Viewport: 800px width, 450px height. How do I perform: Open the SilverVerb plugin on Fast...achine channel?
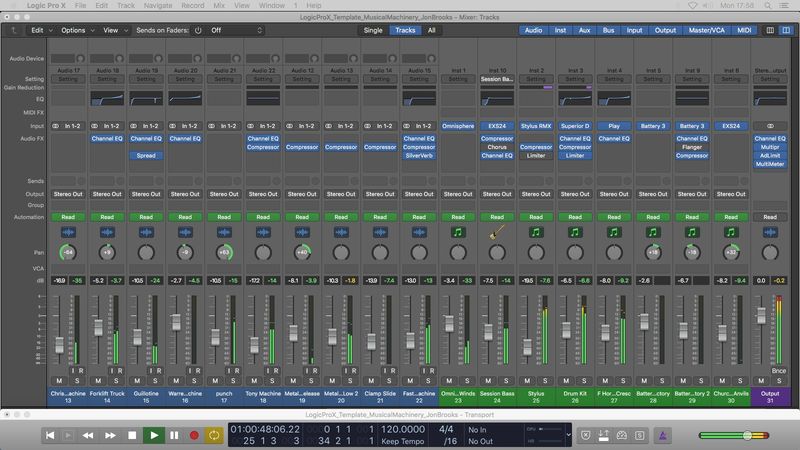pyautogui.click(x=419, y=156)
